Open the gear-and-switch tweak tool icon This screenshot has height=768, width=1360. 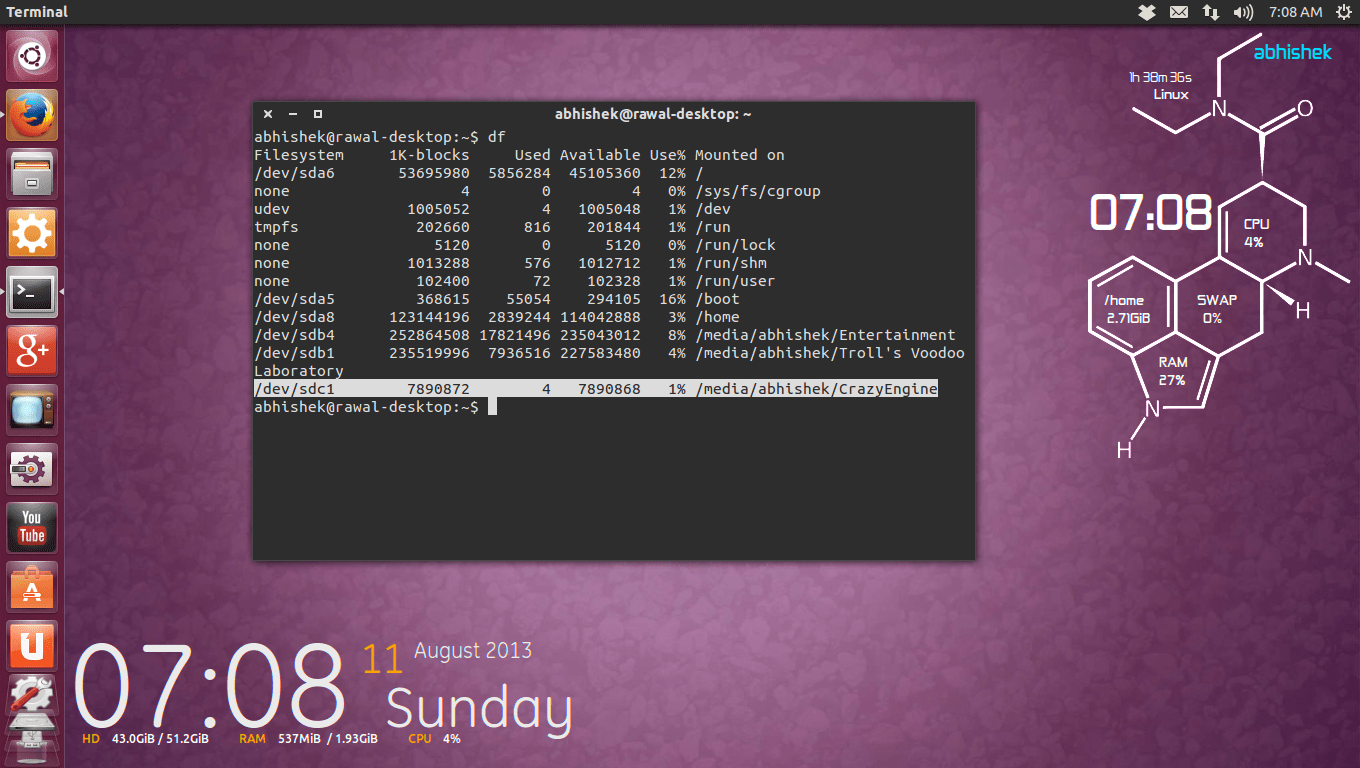point(32,469)
